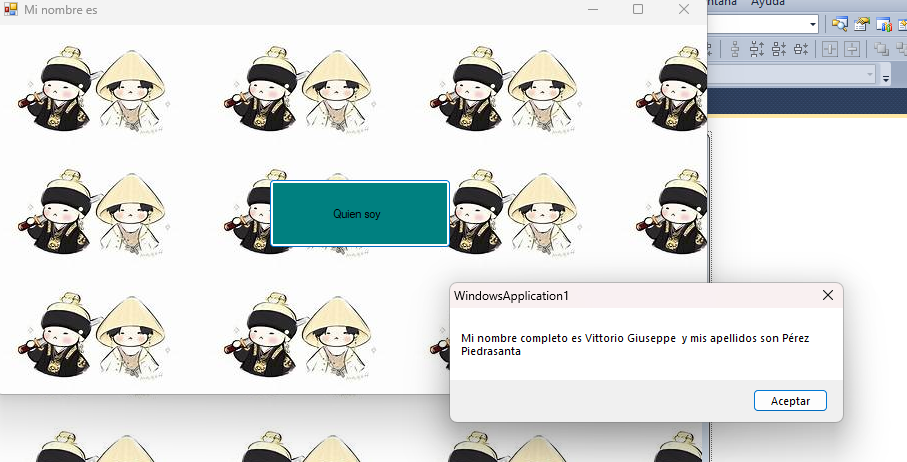Click Increase Vertical Spacing icon
This screenshot has height=462, width=907.
click(x=757, y=49)
